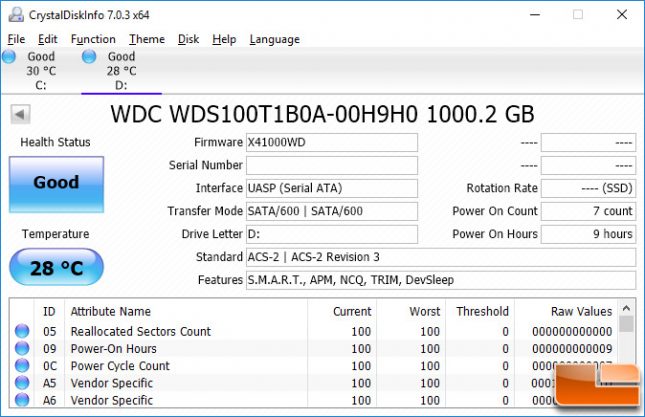Select the A5 Vendor Specific row

[313, 383]
